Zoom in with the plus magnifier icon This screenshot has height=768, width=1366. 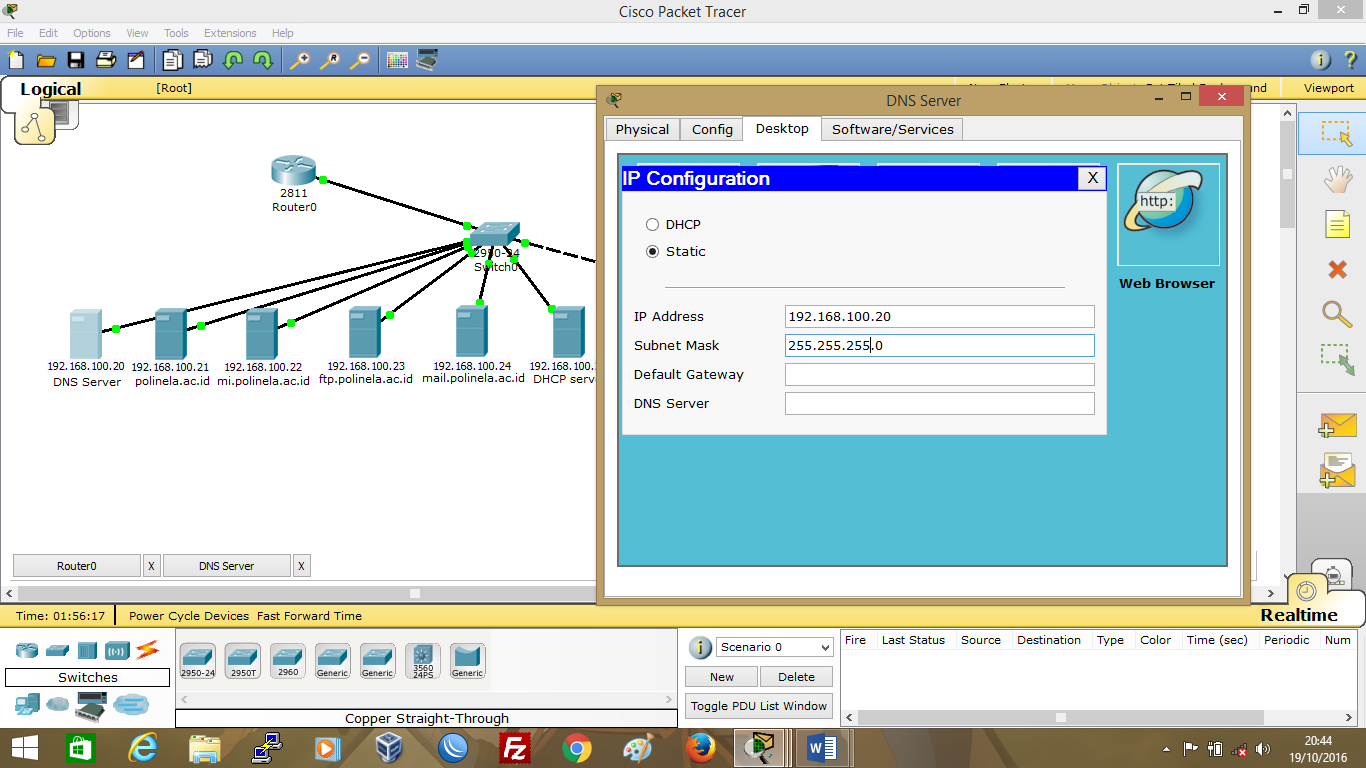pyautogui.click(x=300, y=60)
